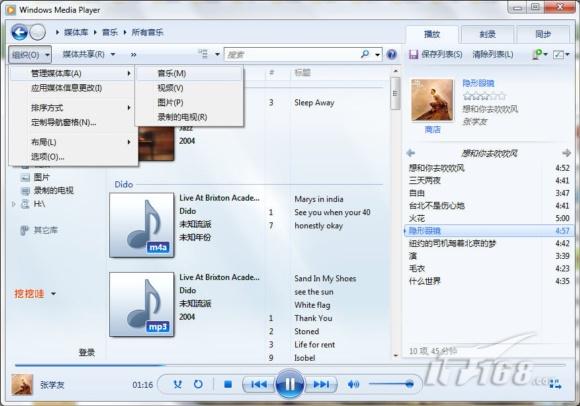Click 媒体库 in the breadcrumb
Screen dimensions: 580x406
76,33
